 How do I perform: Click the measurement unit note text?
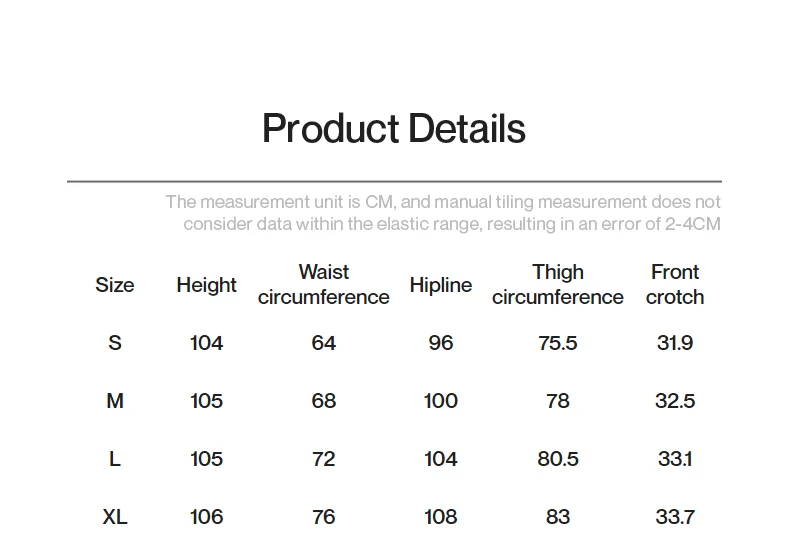[442, 213]
